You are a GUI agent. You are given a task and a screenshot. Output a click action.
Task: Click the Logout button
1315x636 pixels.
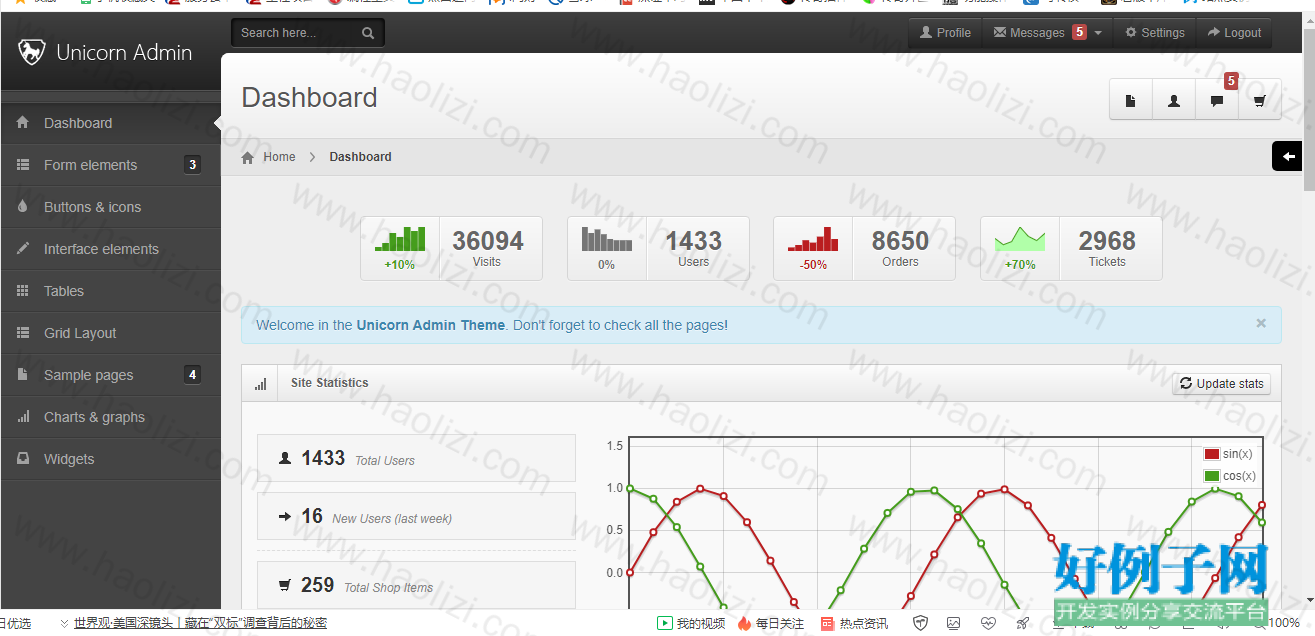(1234, 33)
